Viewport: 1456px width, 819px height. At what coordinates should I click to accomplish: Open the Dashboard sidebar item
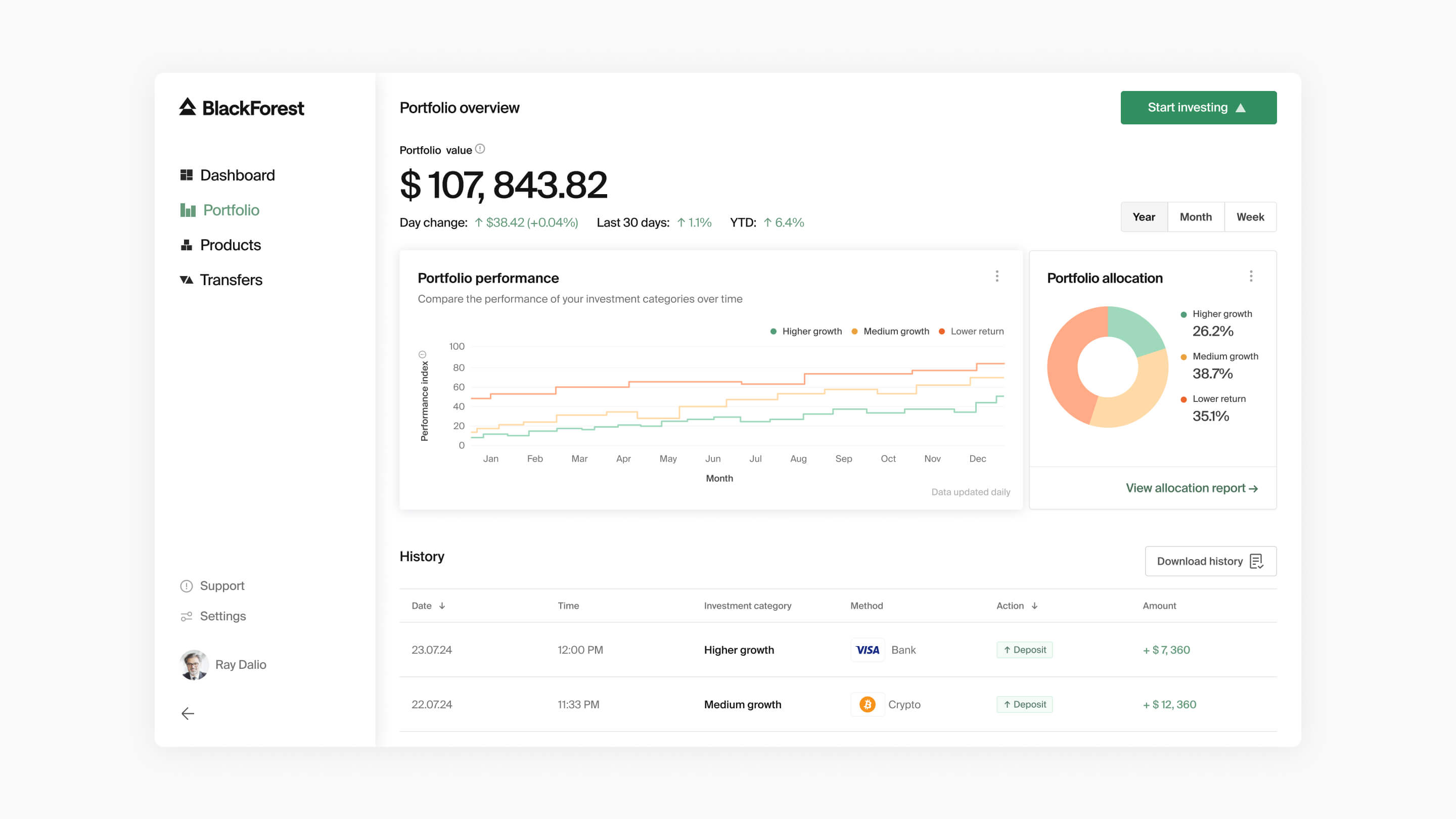[x=237, y=175]
